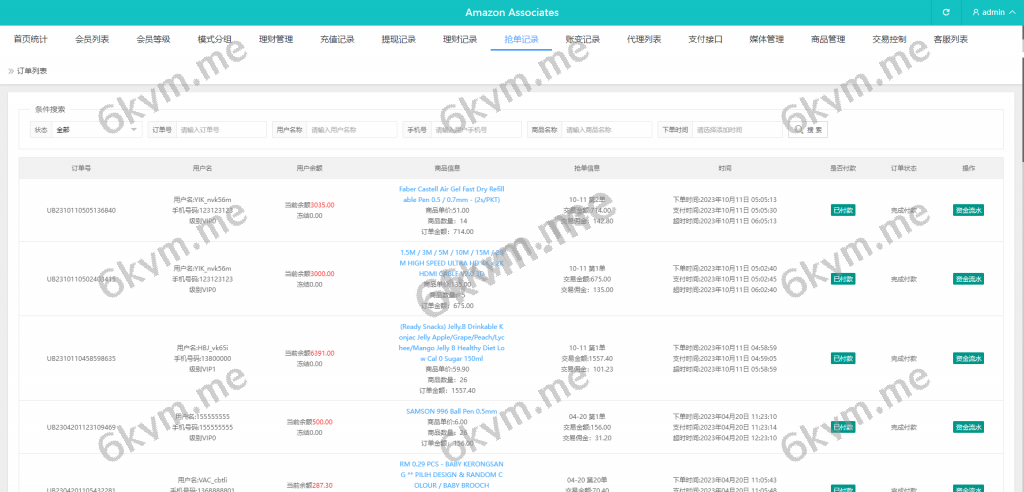This screenshot has width=1024, height=492.
Task: Open the 模式分组 tab
Action: coord(215,39)
